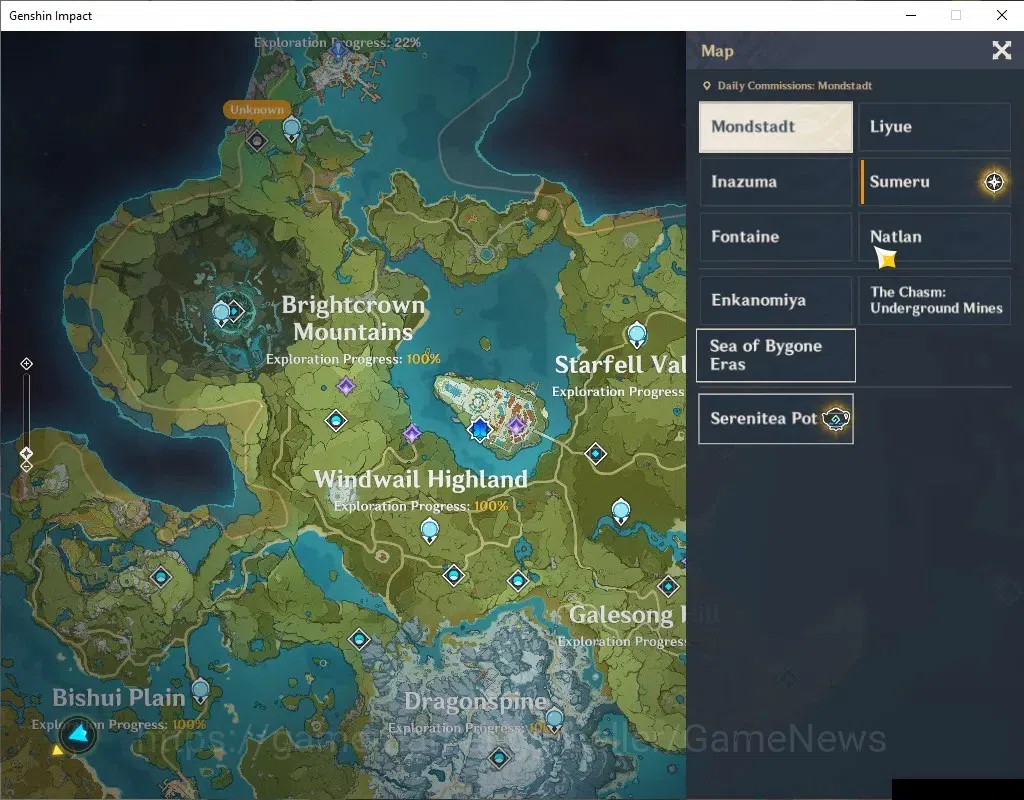Viewport: 1024px width, 800px height.
Task: Close the Genshin Impact window
Action: [1001, 16]
